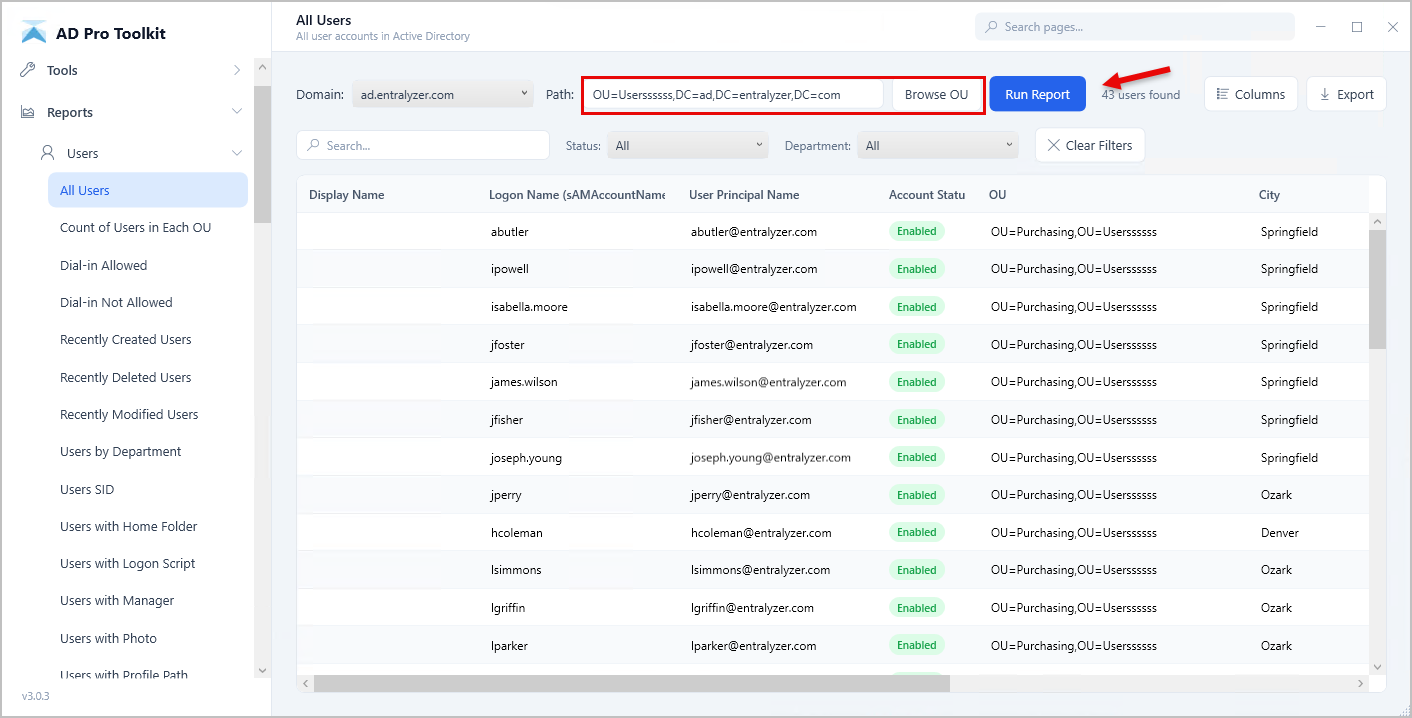The height and width of the screenshot is (718, 1412).
Task: Select Recently Created Users report
Action: [x=125, y=339]
